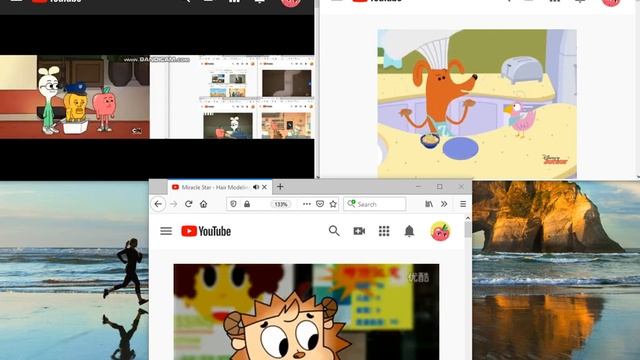
Task: Open a new tab with the plus button
Action: pyautogui.click(x=280, y=187)
